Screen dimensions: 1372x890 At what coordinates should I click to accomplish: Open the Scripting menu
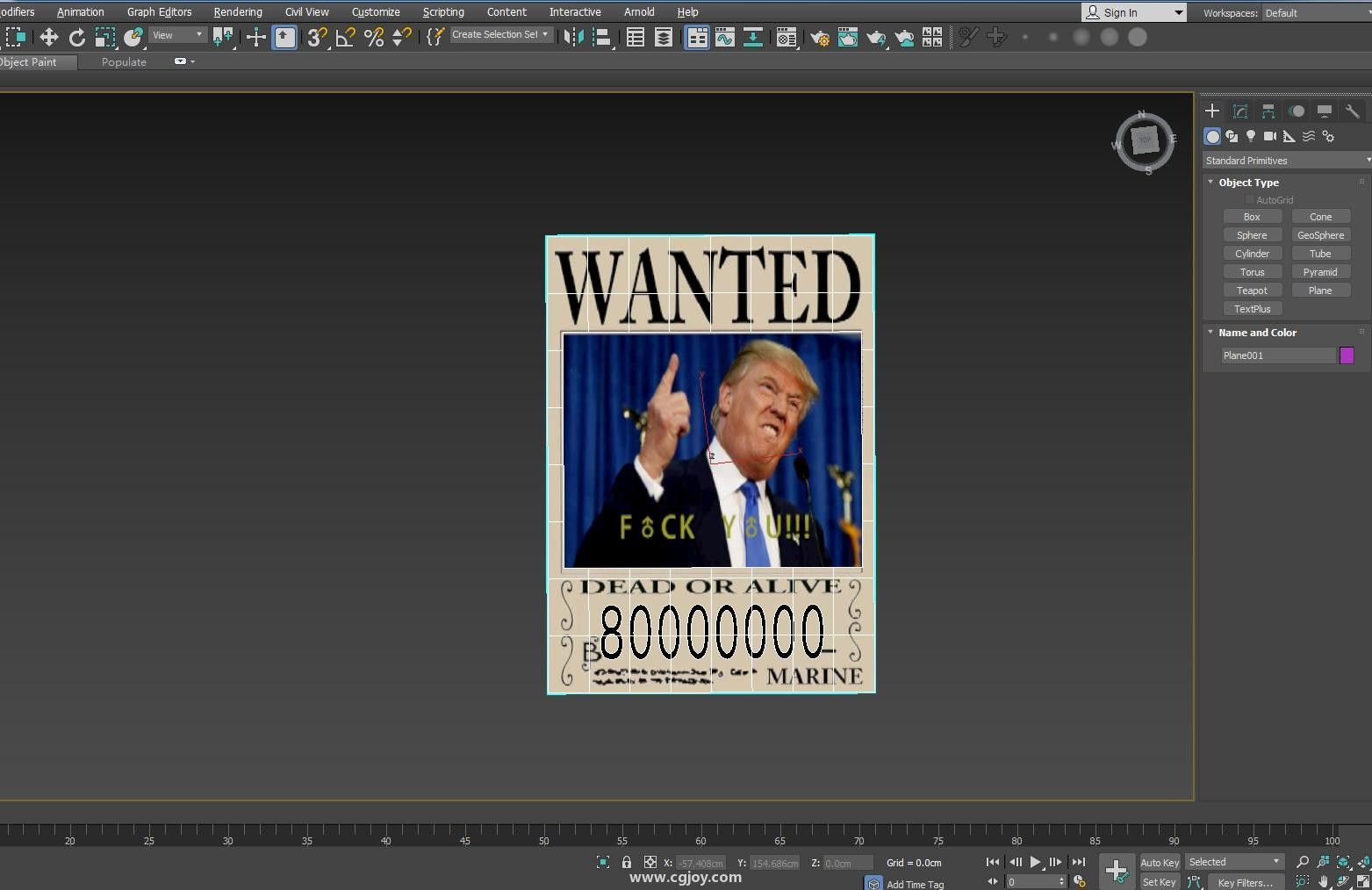click(x=443, y=12)
